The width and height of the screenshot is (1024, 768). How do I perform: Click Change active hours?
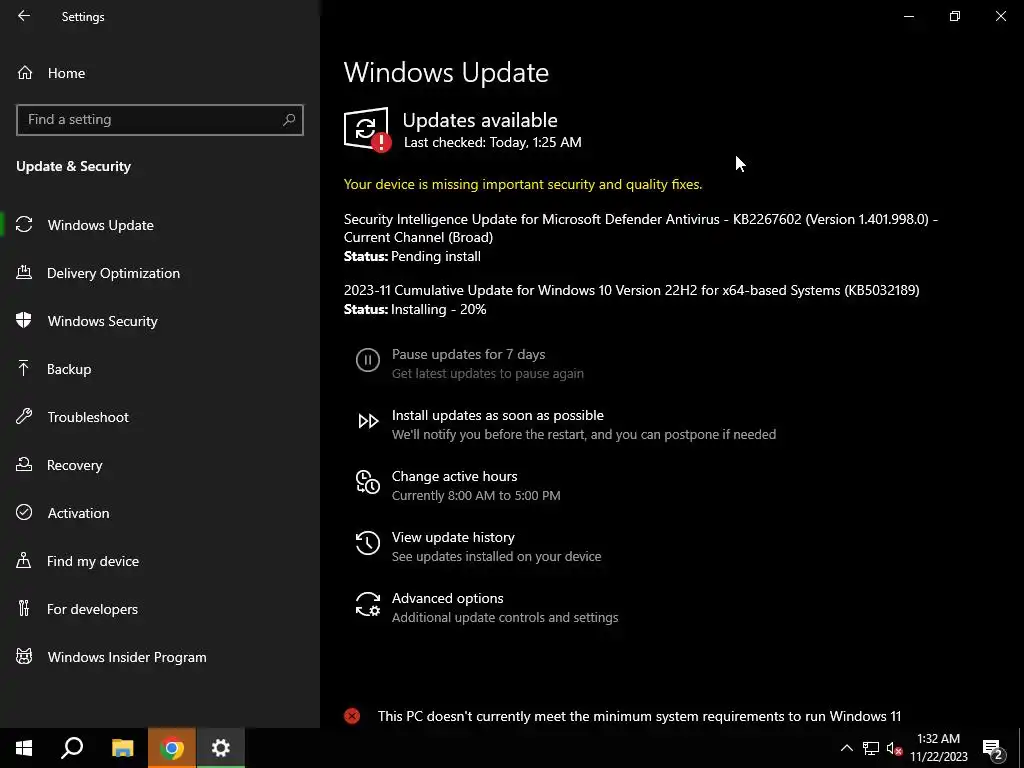[x=455, y=476]
